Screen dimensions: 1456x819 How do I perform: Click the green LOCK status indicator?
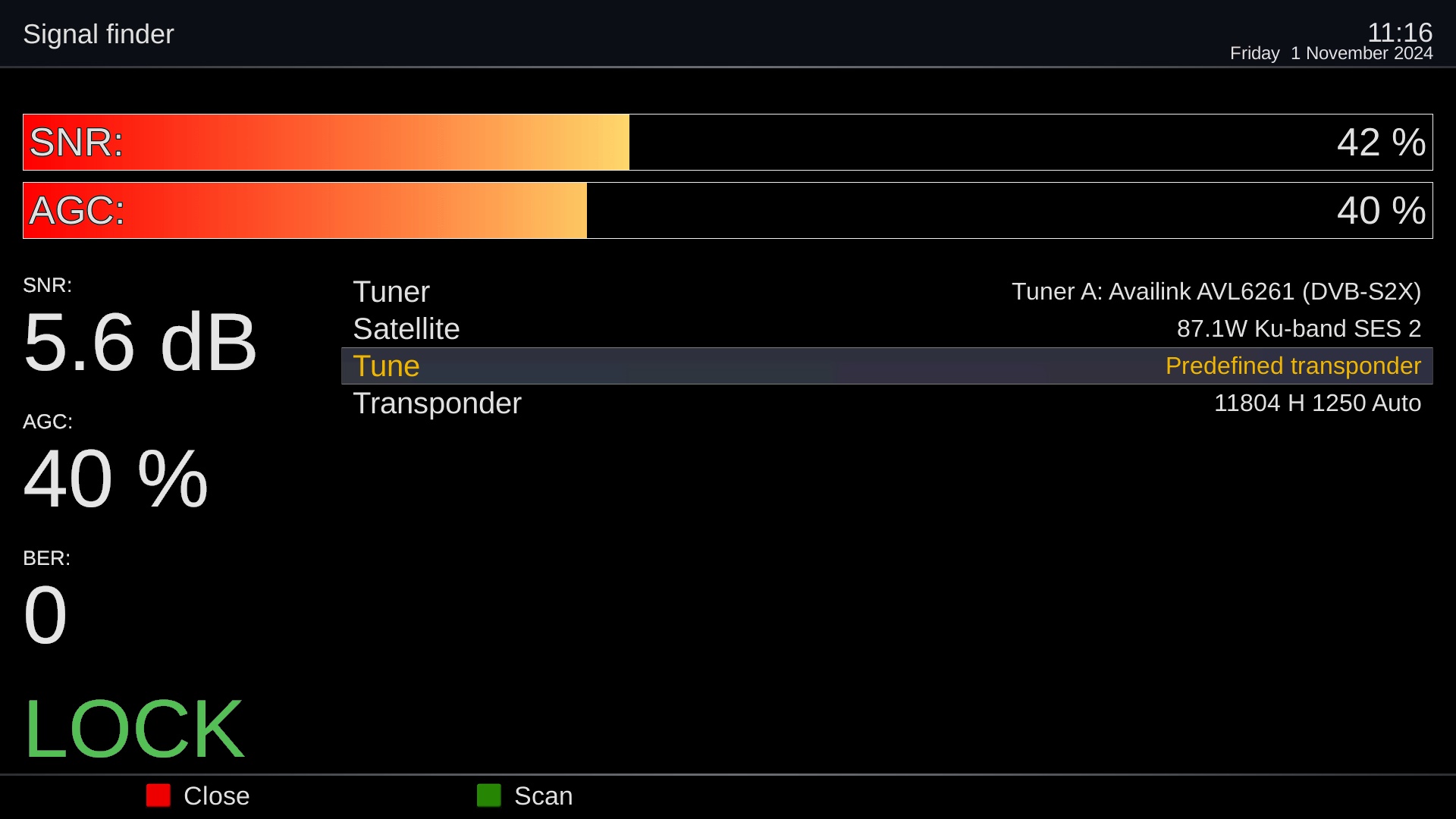click(133, 730)
